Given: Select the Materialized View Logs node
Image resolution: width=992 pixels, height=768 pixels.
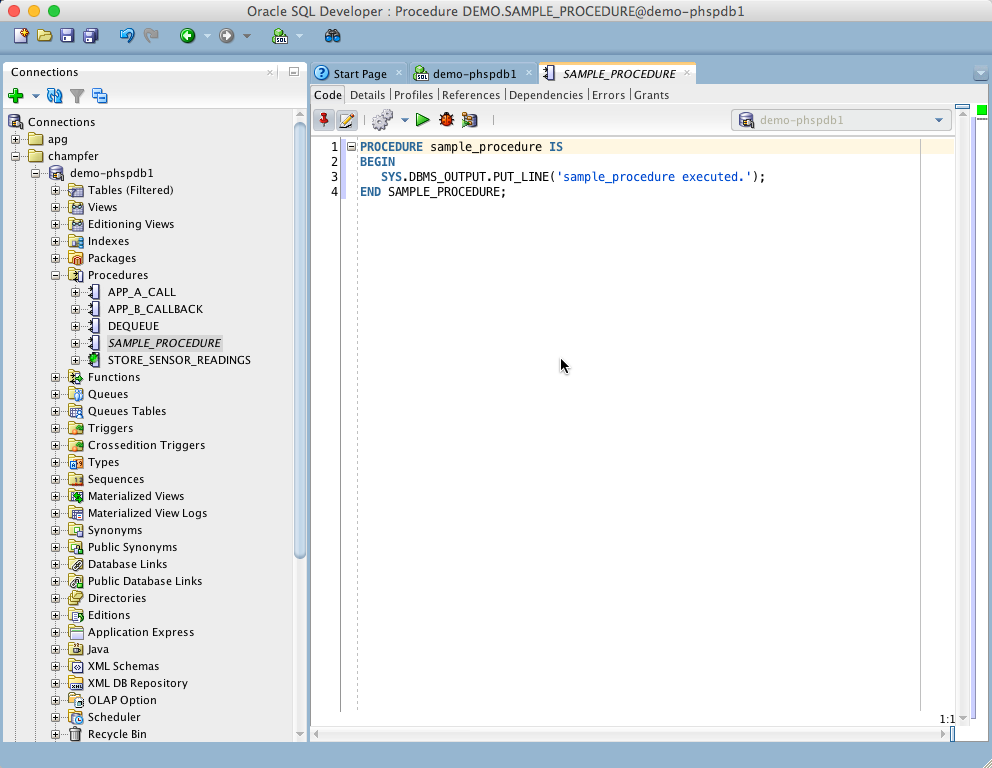Looking at the screenshot, I should point(147,513).
